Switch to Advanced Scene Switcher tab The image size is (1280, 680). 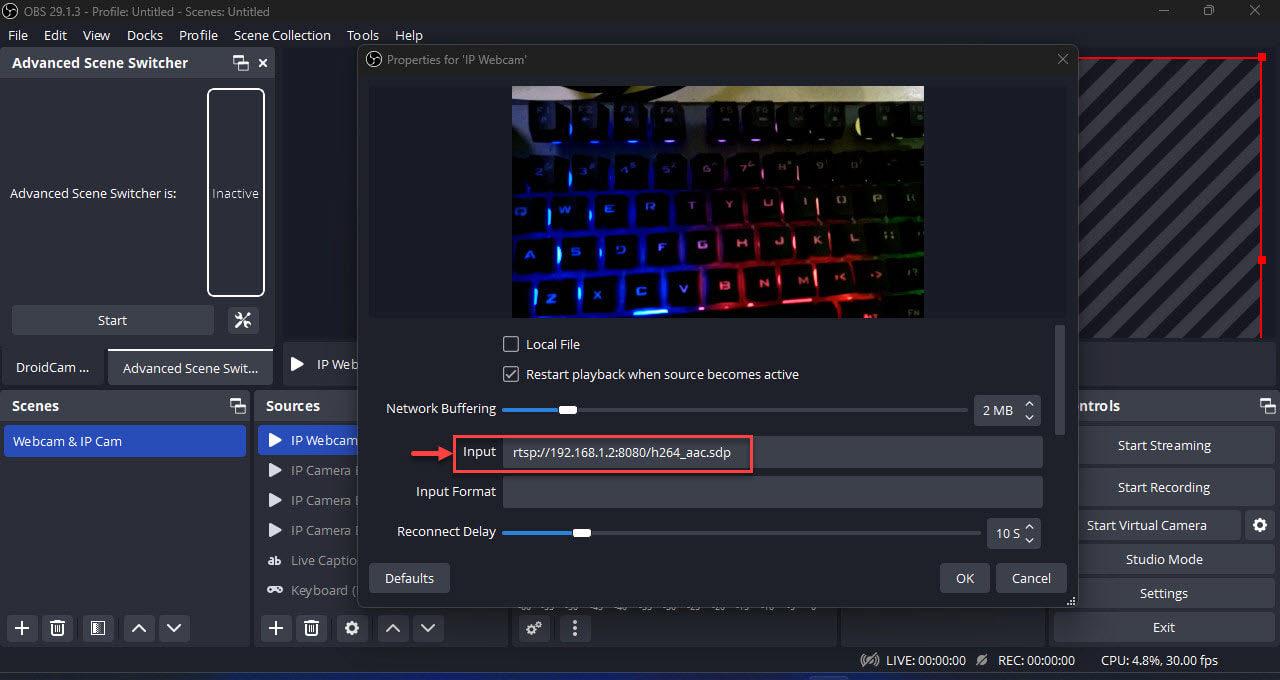(x=190, y=368)
